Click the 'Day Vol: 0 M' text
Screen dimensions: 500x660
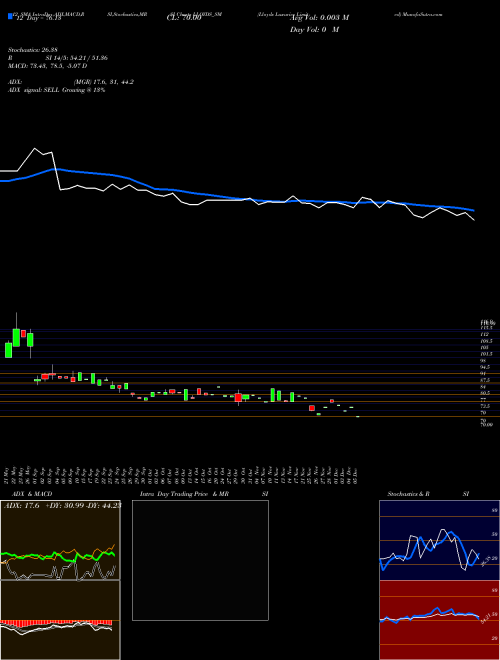[314, 29]
